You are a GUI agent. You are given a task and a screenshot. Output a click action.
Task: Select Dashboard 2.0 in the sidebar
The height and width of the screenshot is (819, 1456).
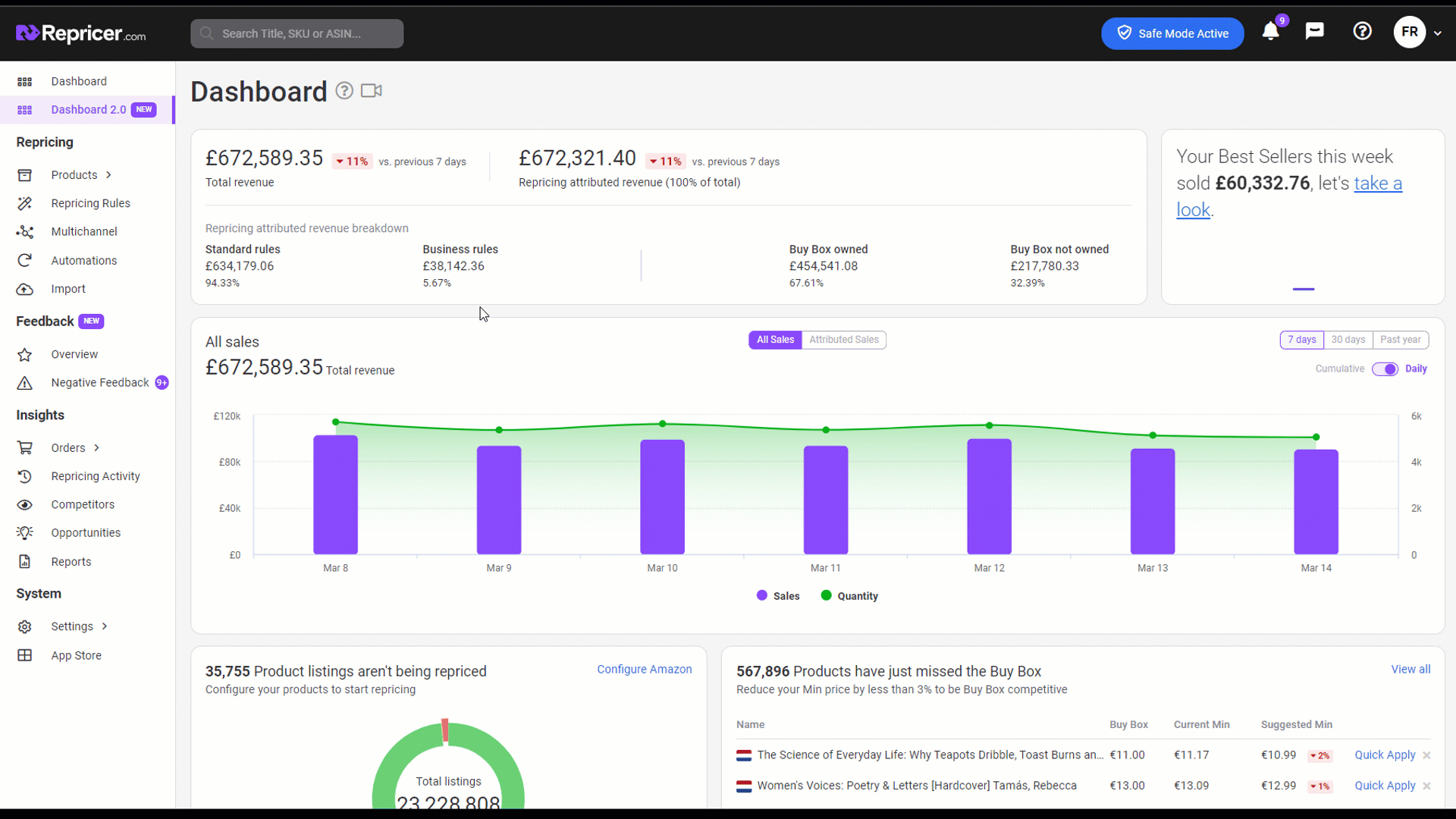point(88,110)
